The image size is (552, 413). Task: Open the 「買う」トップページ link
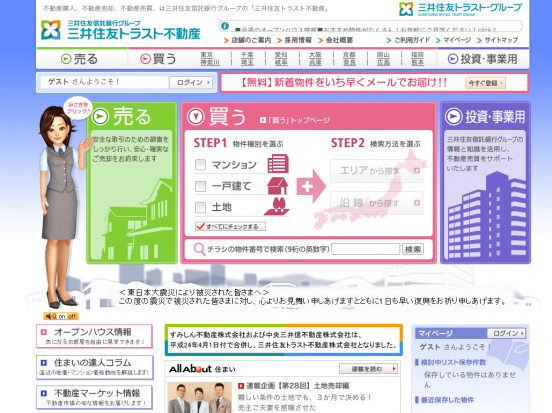point(295,120)
